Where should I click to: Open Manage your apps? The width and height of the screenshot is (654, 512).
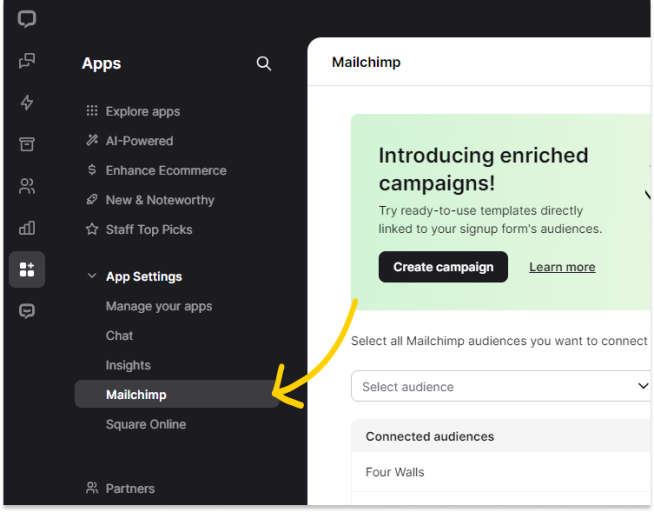click(159, 306)
